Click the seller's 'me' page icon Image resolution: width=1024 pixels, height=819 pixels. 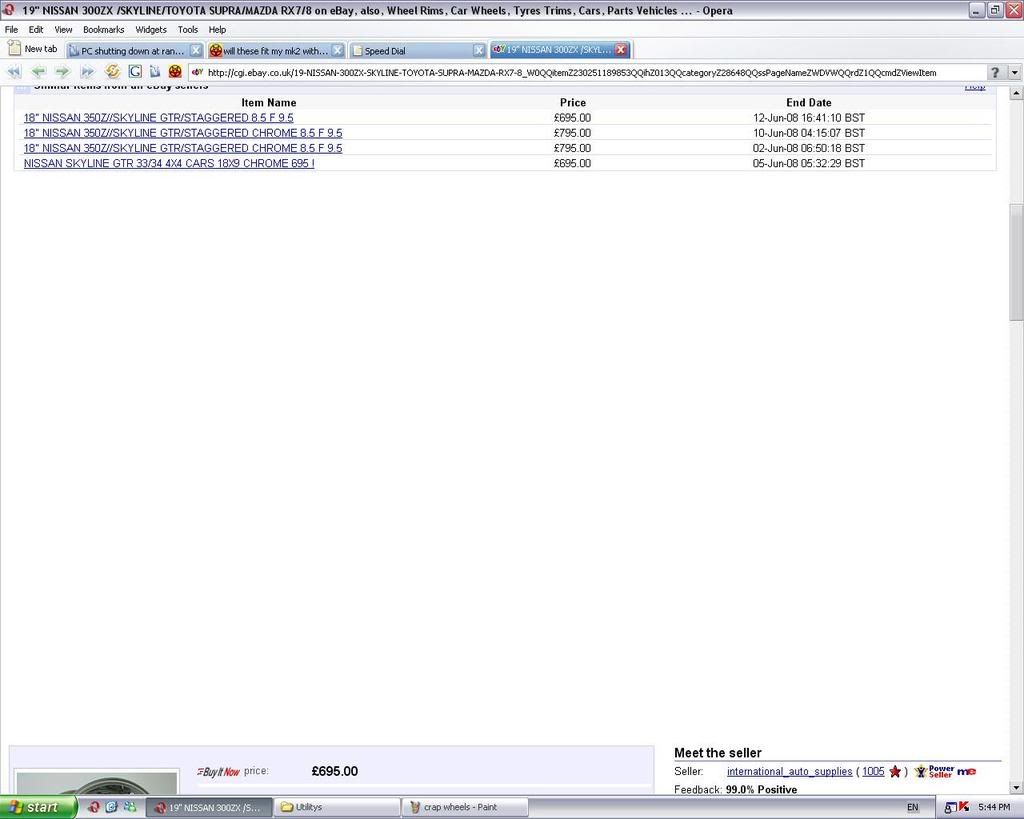(967, 771)
